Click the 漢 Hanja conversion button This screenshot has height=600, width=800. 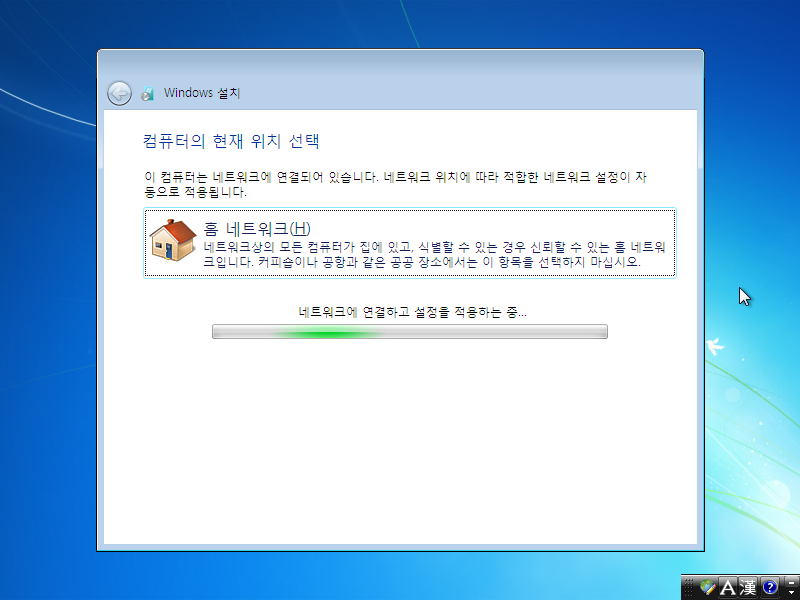[748, 587]
